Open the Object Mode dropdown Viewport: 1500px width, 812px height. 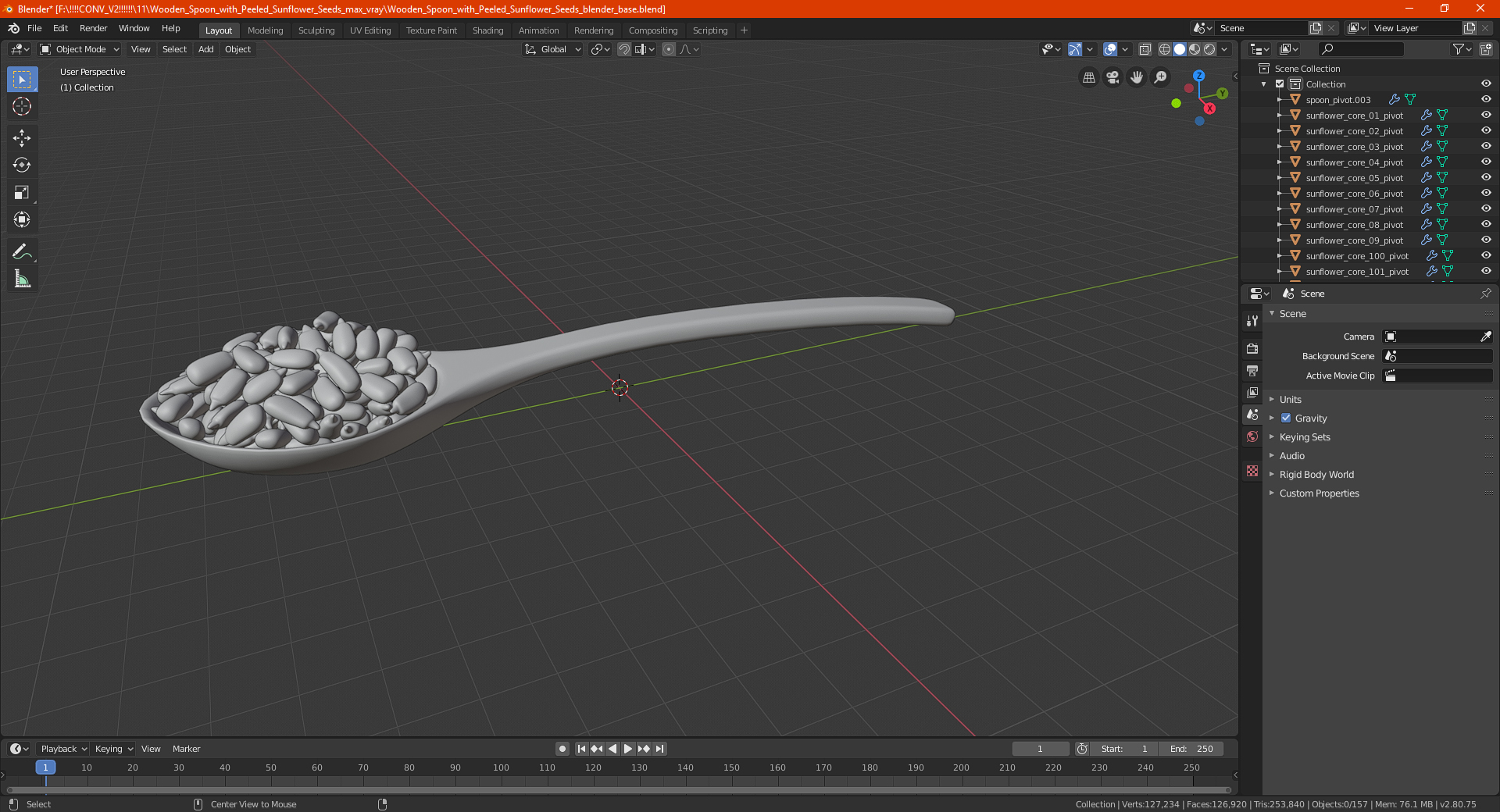tap(80, 49)
